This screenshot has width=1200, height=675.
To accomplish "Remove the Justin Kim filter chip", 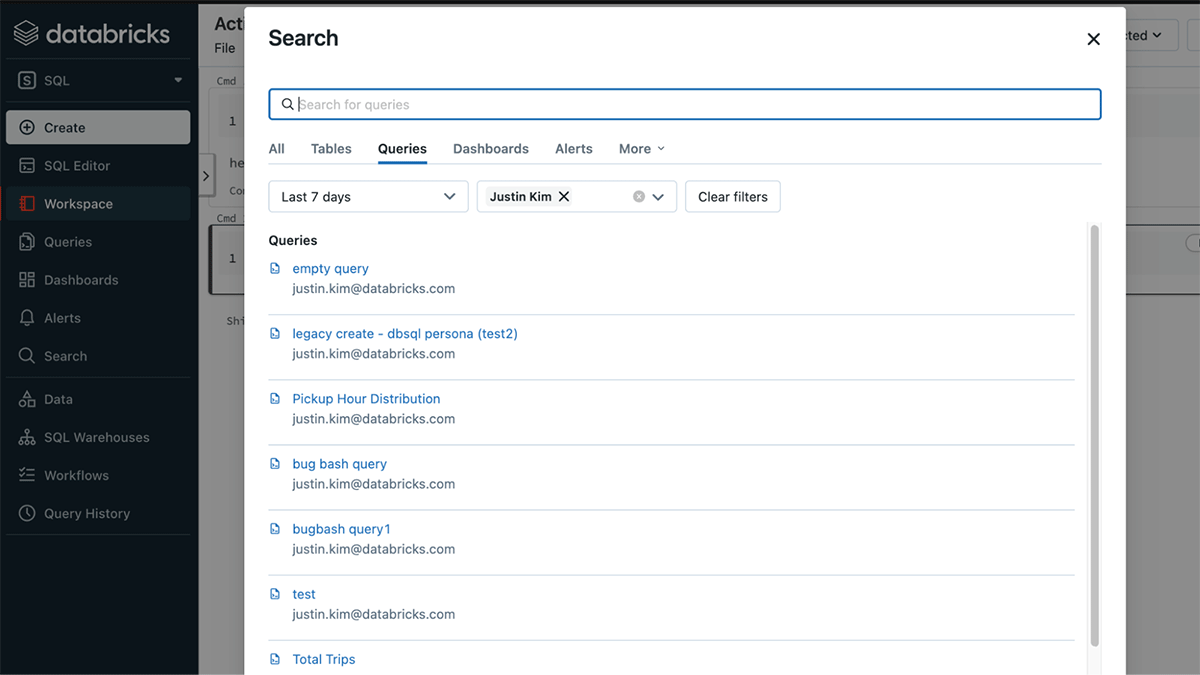I will (x=564, y=197).
